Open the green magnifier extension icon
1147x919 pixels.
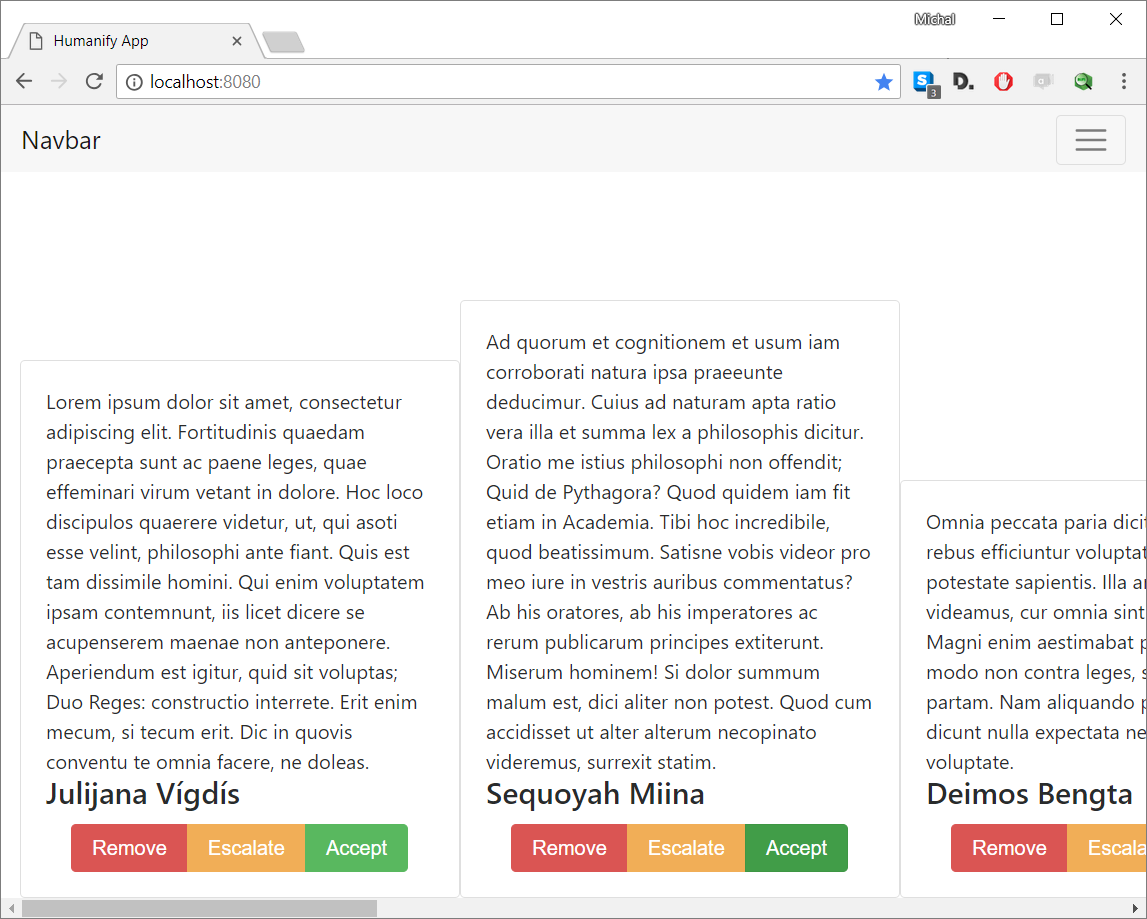[1083, 82]
